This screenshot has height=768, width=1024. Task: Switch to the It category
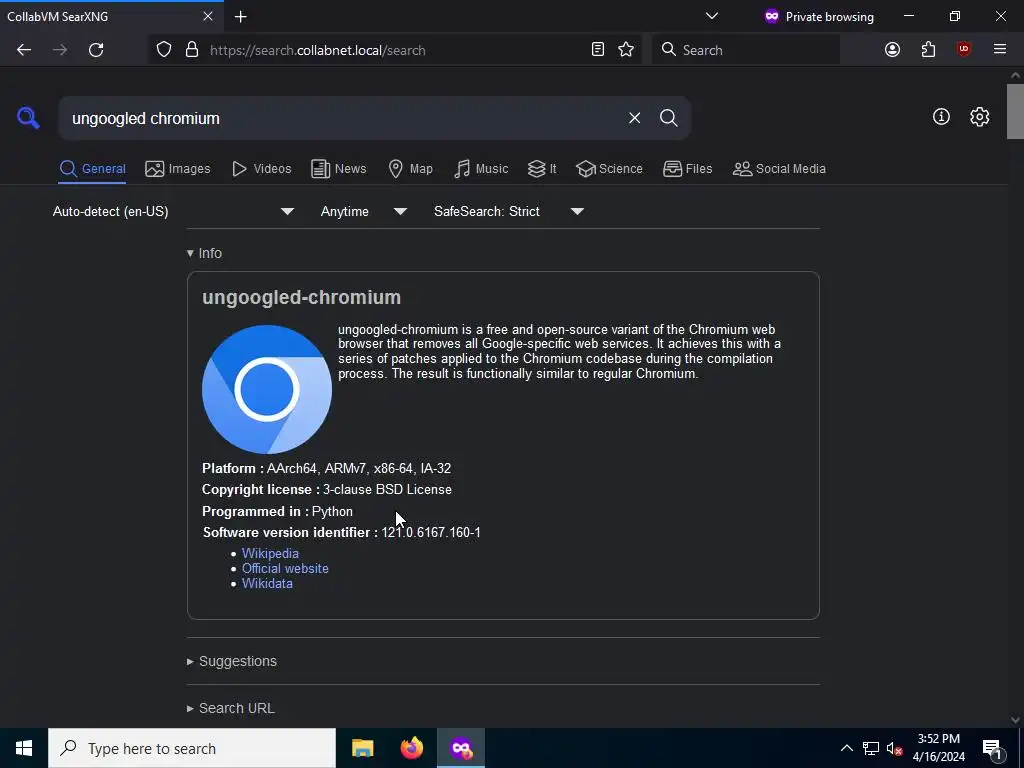point(542,168)
